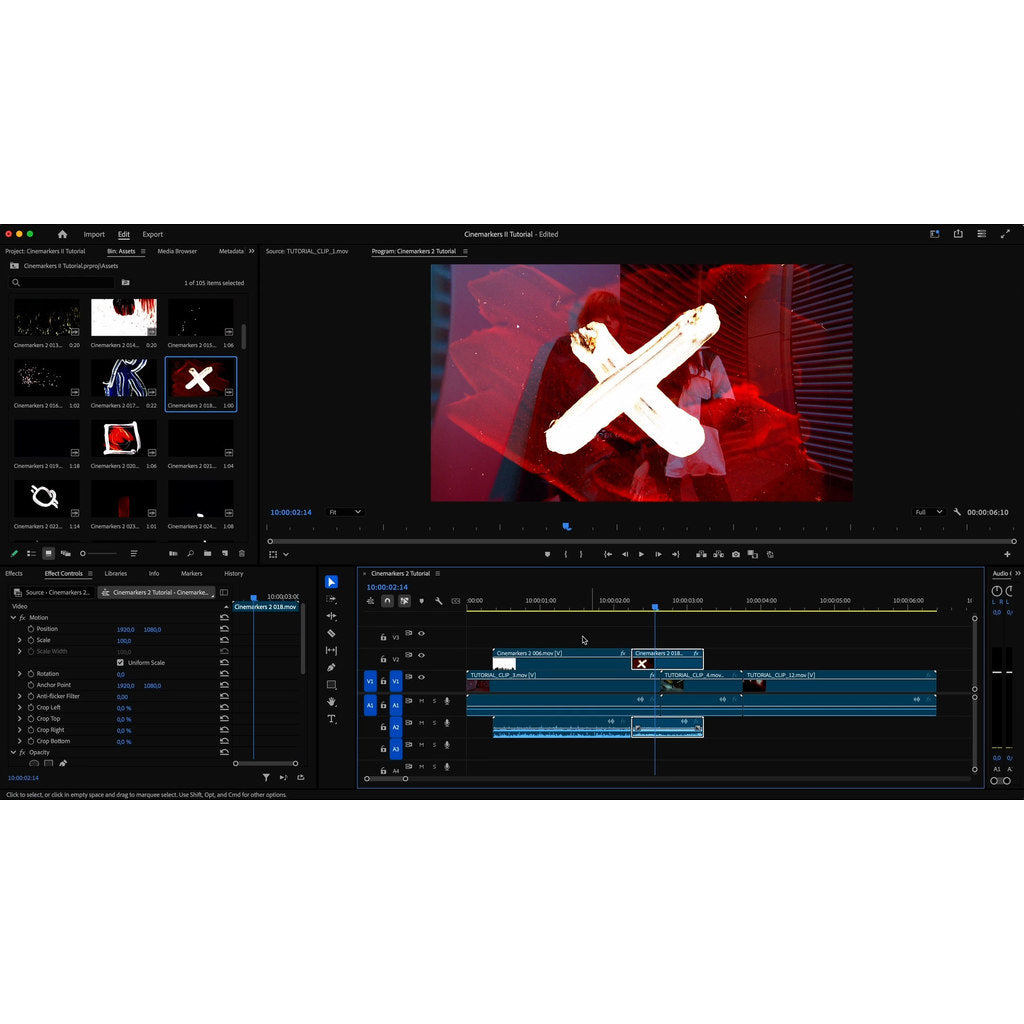Open the Fit zoom level dropdown

tap(345, 512)
